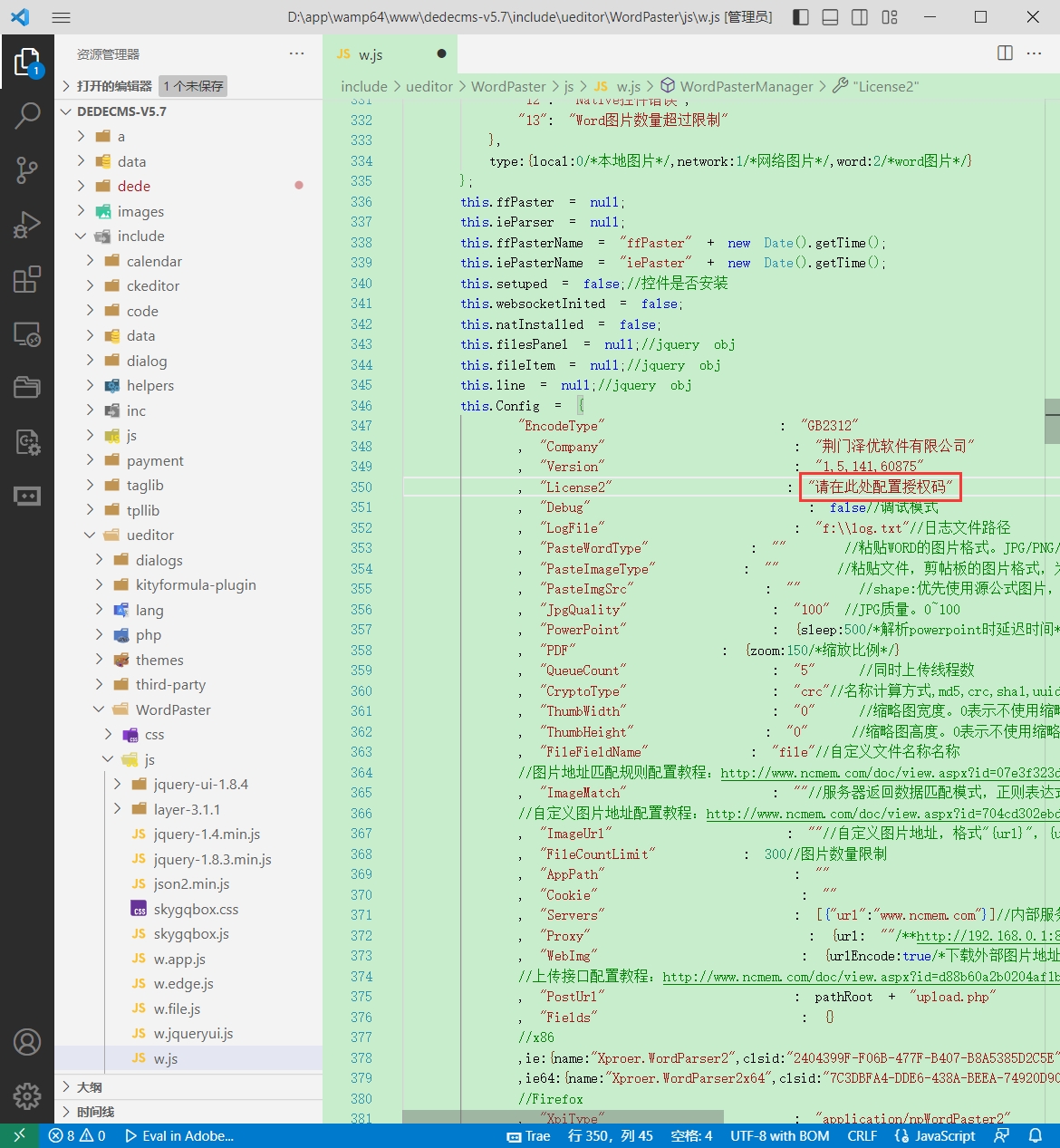Expand the calendar folder

[154, 261]
